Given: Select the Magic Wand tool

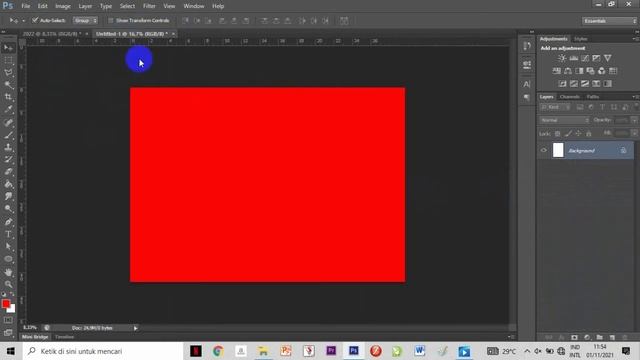Looking at the screenshot, I should pos(8,85).
